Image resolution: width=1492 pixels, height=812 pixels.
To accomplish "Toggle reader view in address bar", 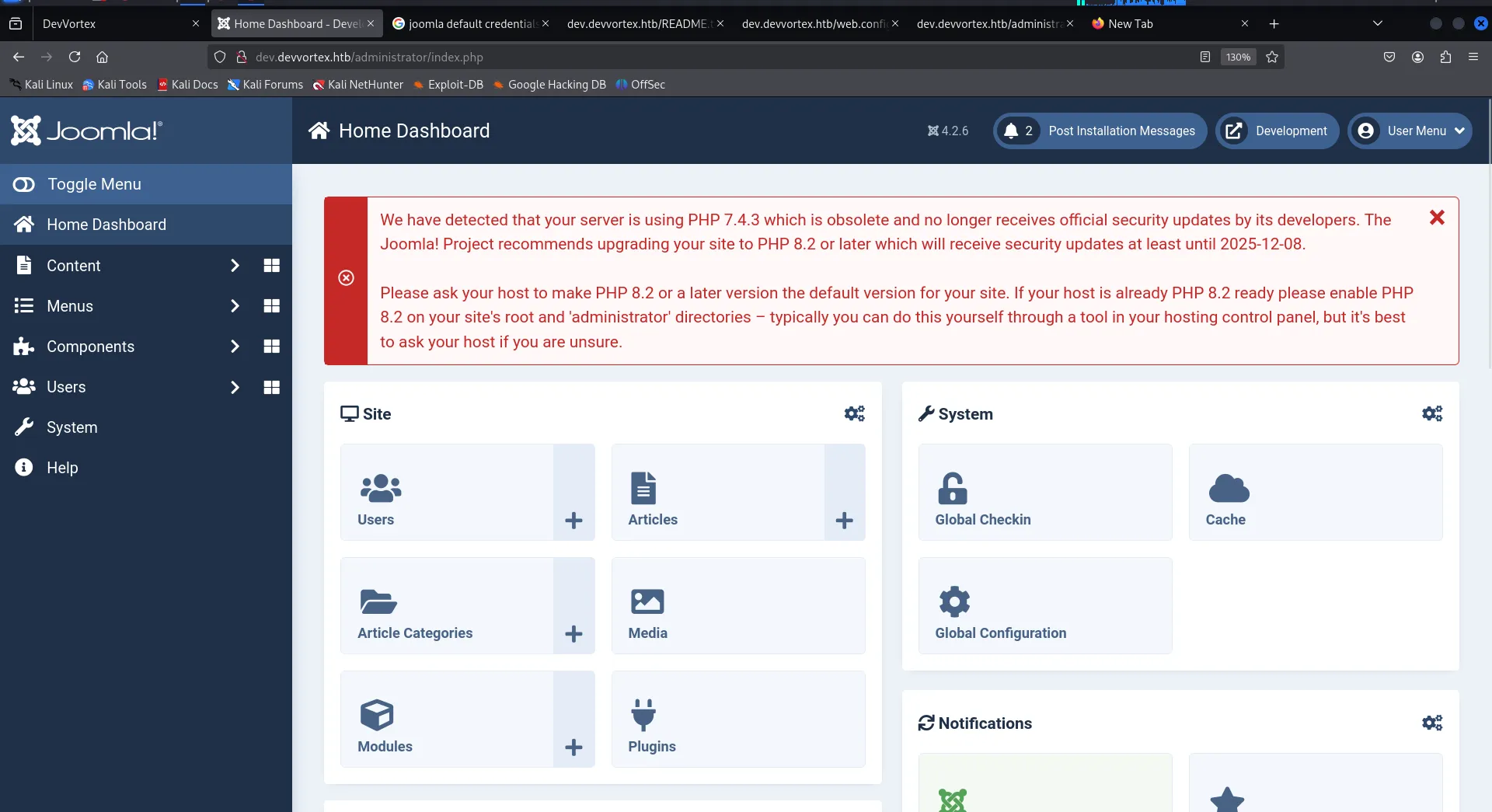I will click(1205, 57).
